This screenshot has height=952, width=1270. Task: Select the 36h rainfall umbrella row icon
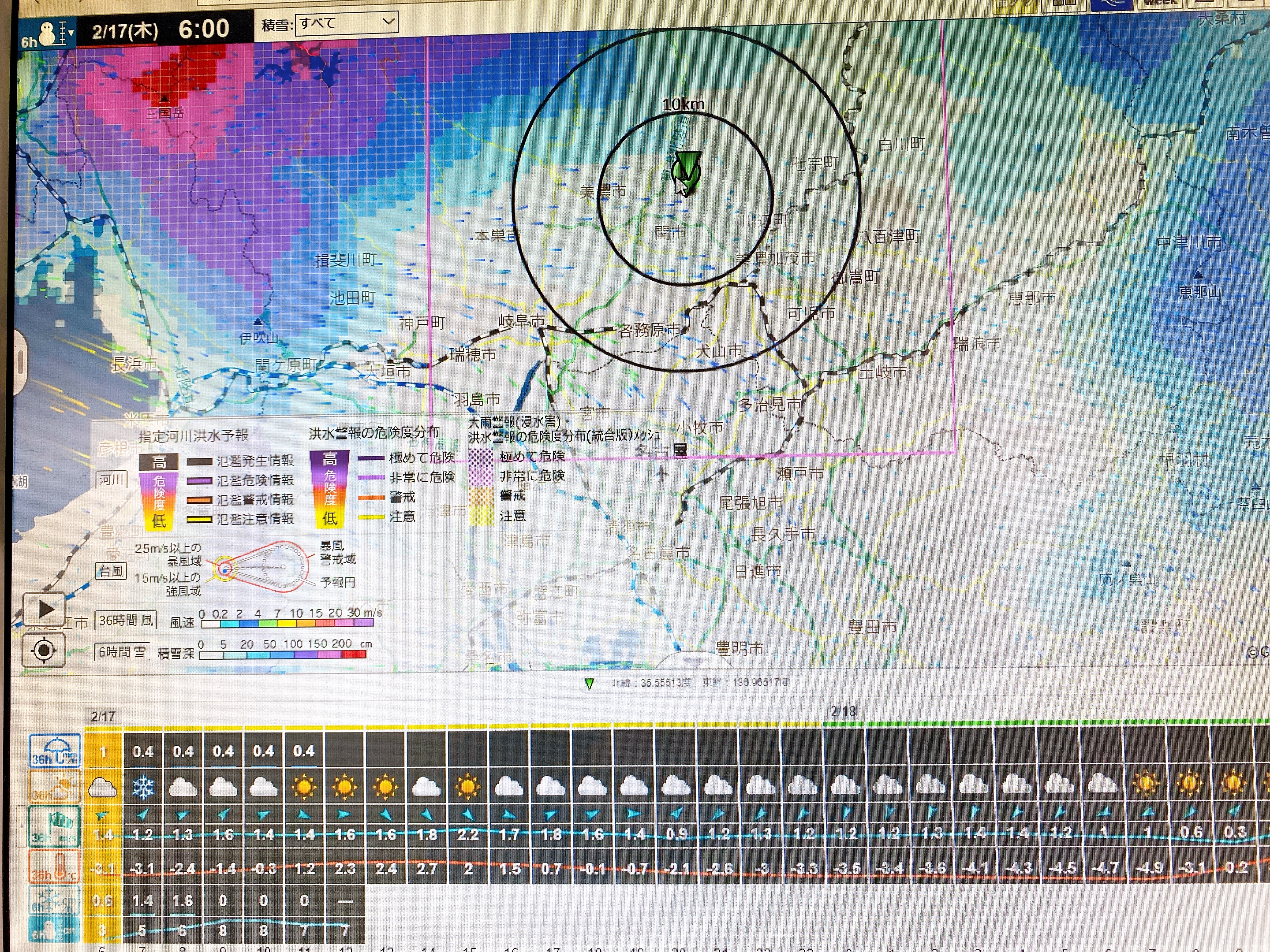coord(55,751)
